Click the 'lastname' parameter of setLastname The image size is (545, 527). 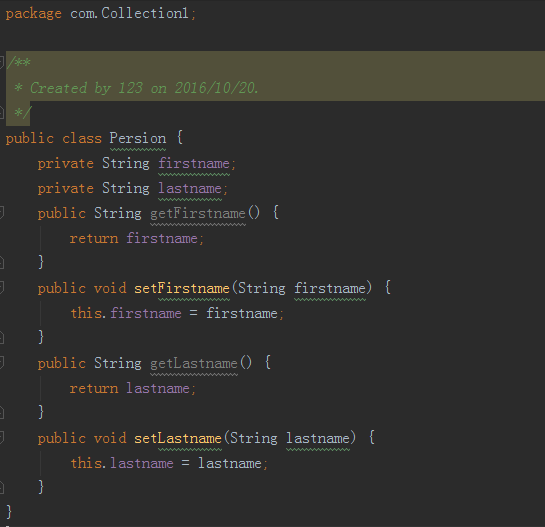tap(318, 438)
